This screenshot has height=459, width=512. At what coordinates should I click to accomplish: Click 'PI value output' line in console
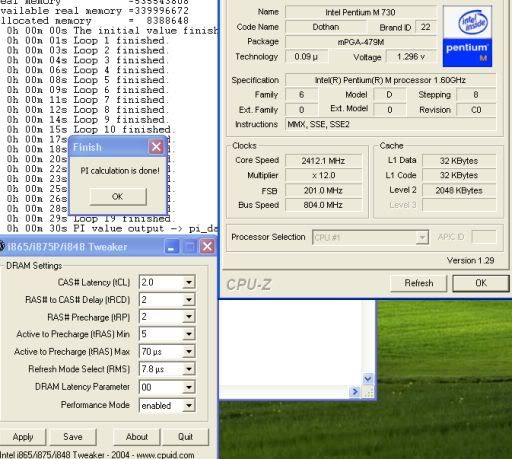[112, 228]
